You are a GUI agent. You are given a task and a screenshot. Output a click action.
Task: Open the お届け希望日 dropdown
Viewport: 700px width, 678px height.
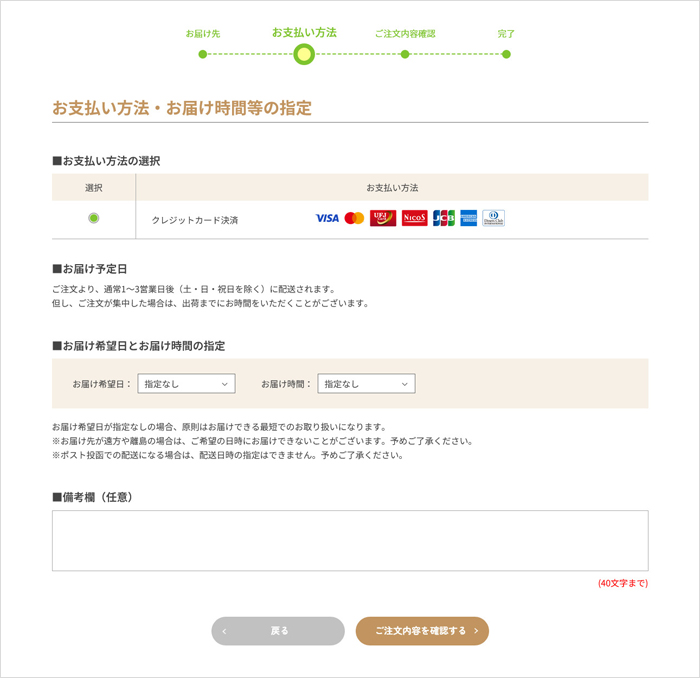tap(186, 384)
